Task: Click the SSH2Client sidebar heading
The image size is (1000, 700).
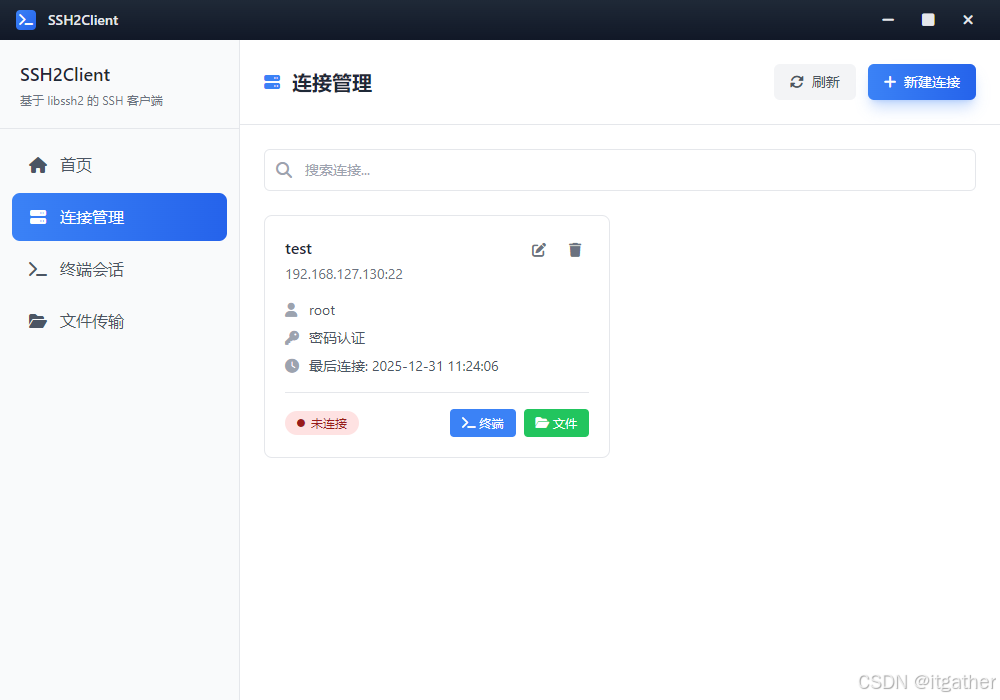Action: click(x=65, y=75)
